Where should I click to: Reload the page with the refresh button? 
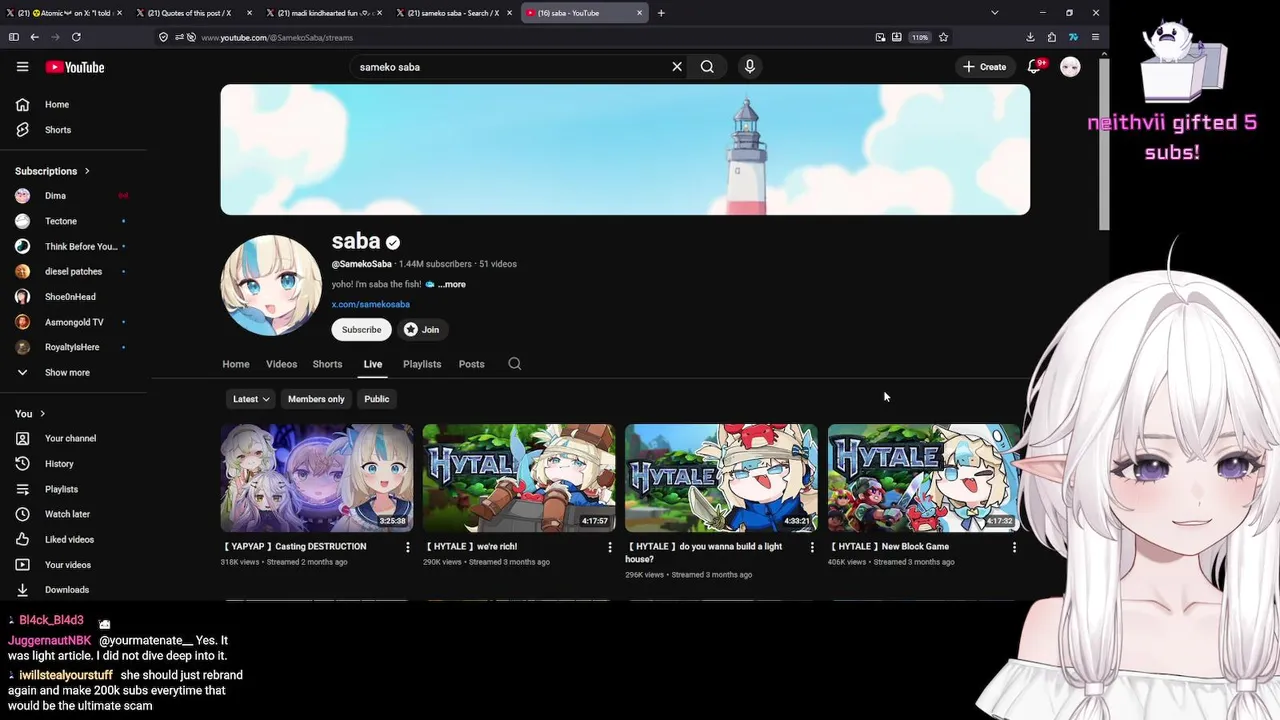click(76, 37)
